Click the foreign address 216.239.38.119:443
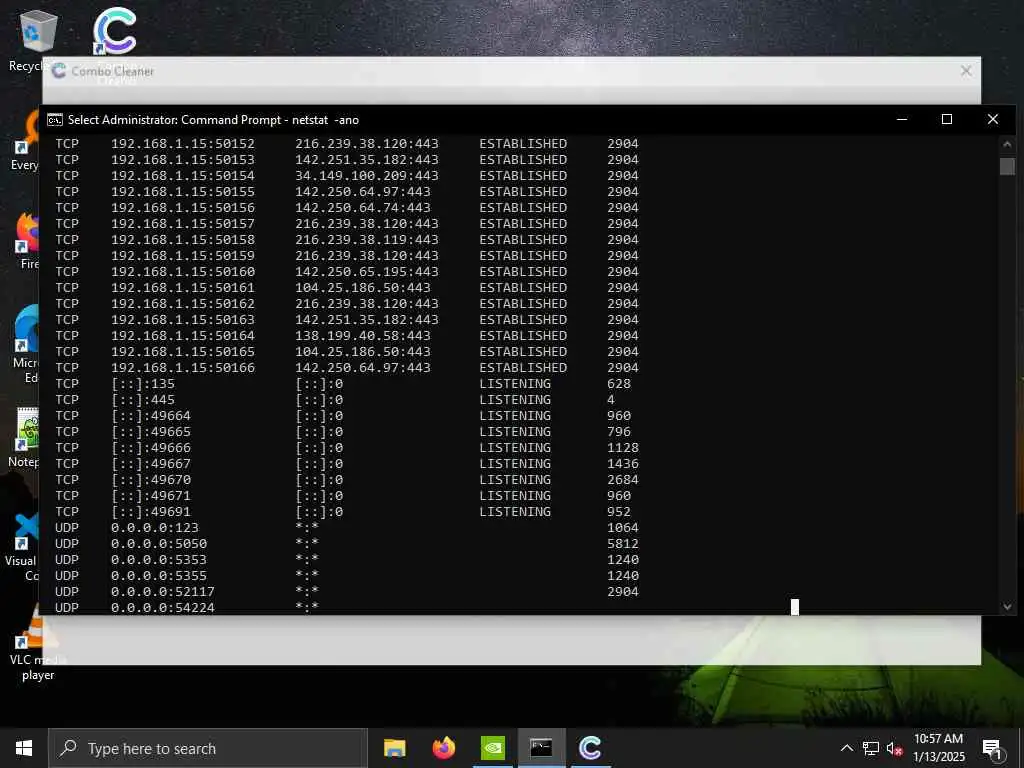 pos(366,240)
